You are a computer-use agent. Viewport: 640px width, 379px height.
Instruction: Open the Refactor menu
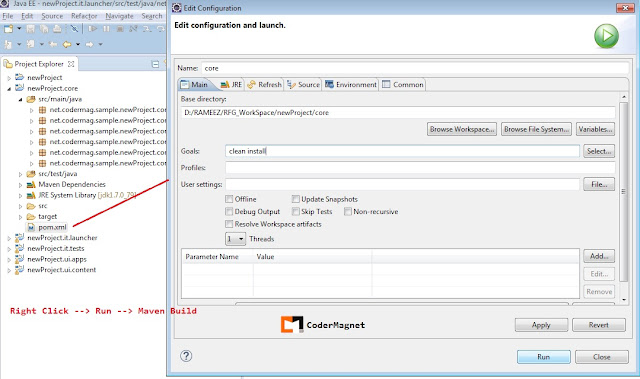tap(84, 16)
